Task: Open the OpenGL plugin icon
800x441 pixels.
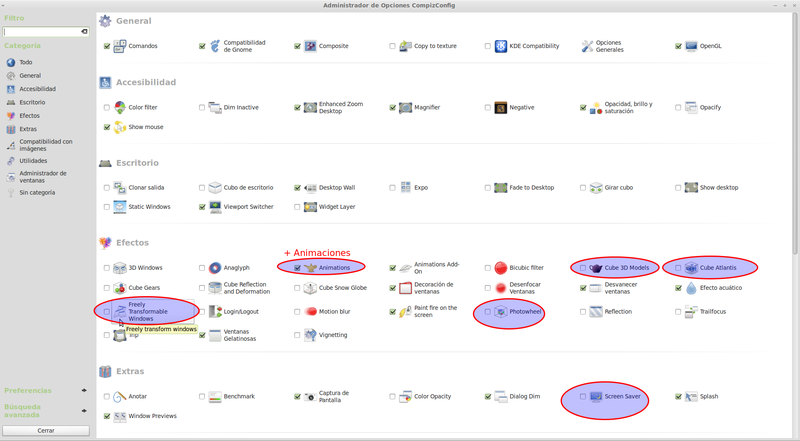Action: pos(691,46)
